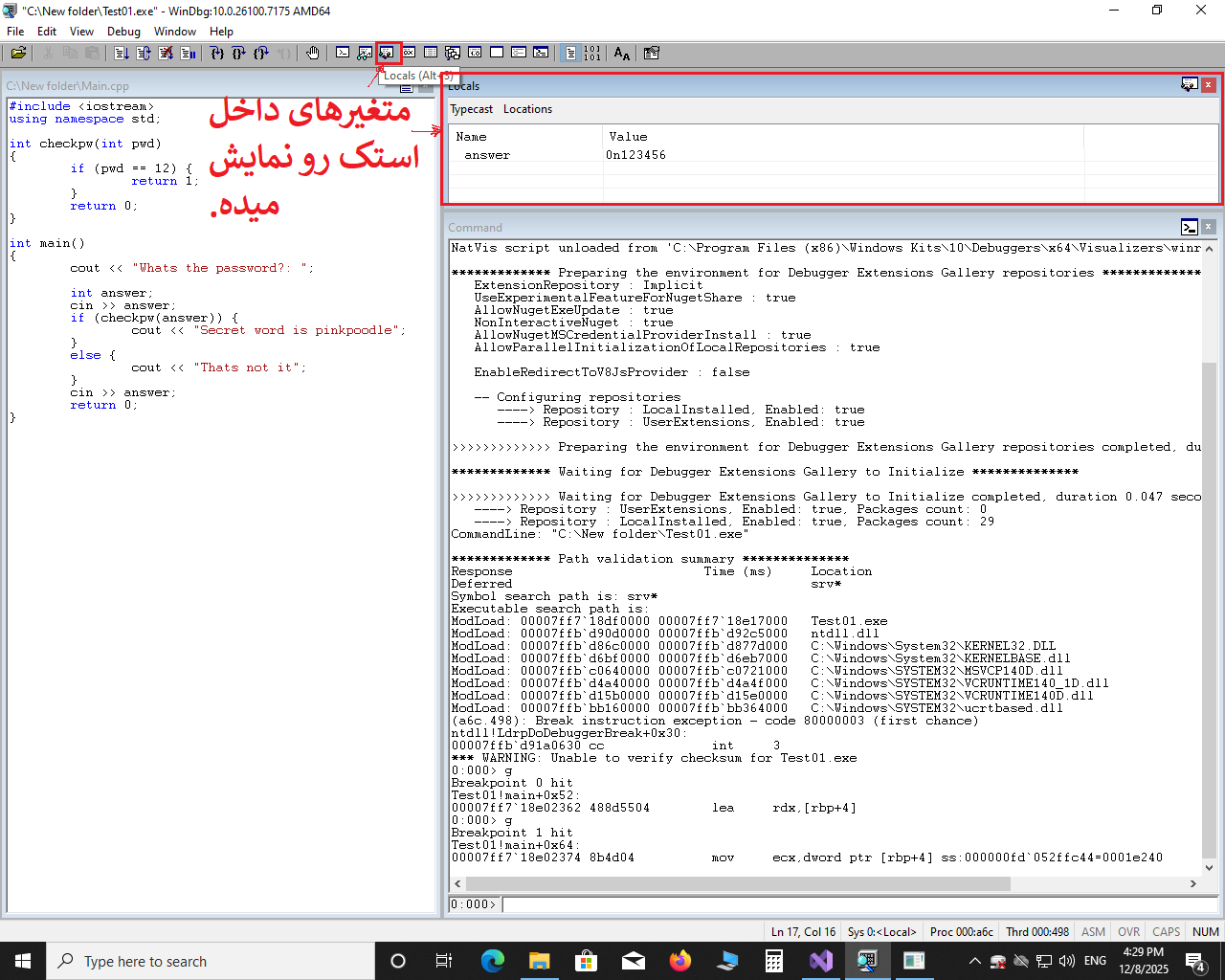Click the Open Source File toolbar icon
This screenshot has height=980, width=1225.
click(x=18, y=54)
